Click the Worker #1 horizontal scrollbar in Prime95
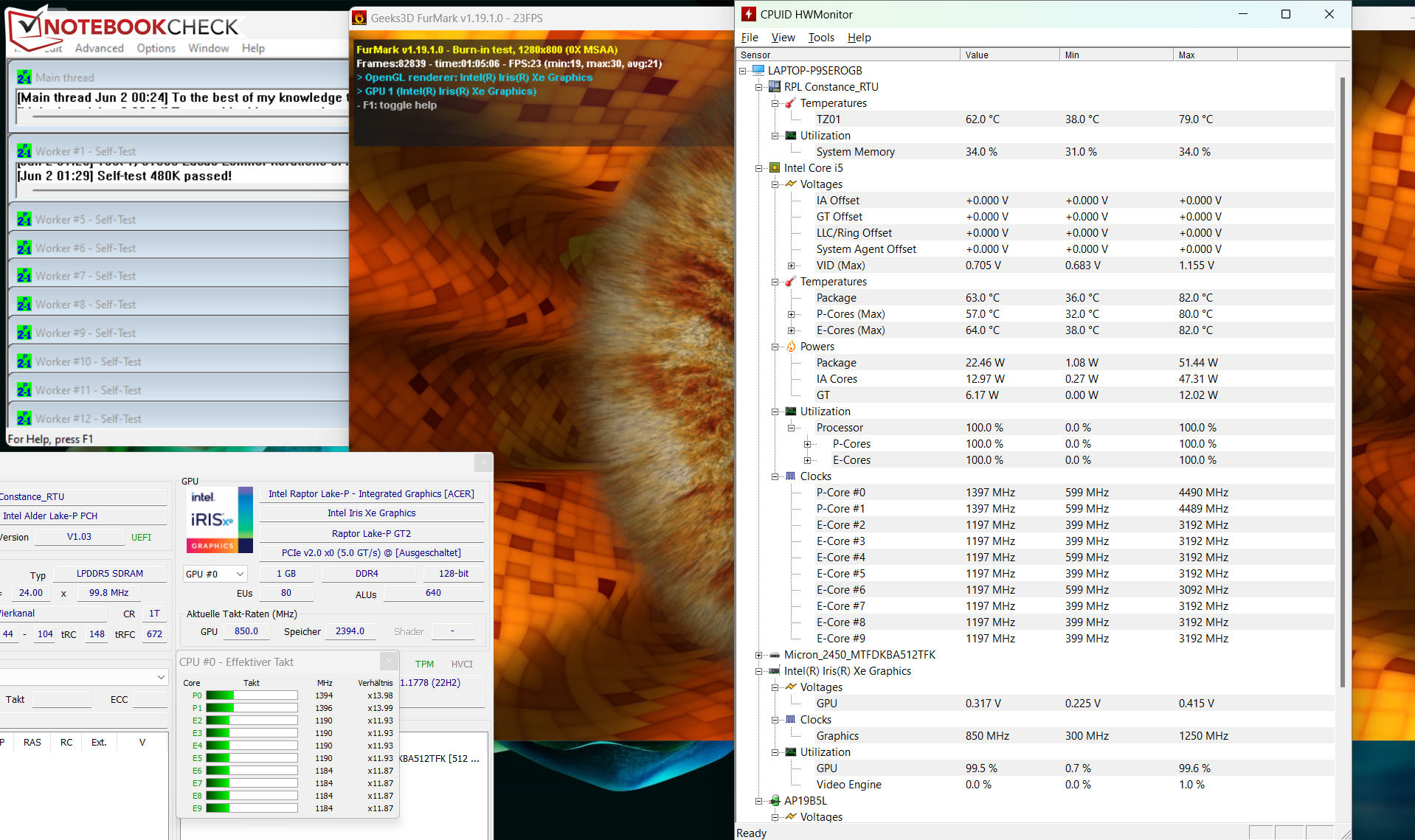Viewport: 1415px width, 840px height. [190, 190]
